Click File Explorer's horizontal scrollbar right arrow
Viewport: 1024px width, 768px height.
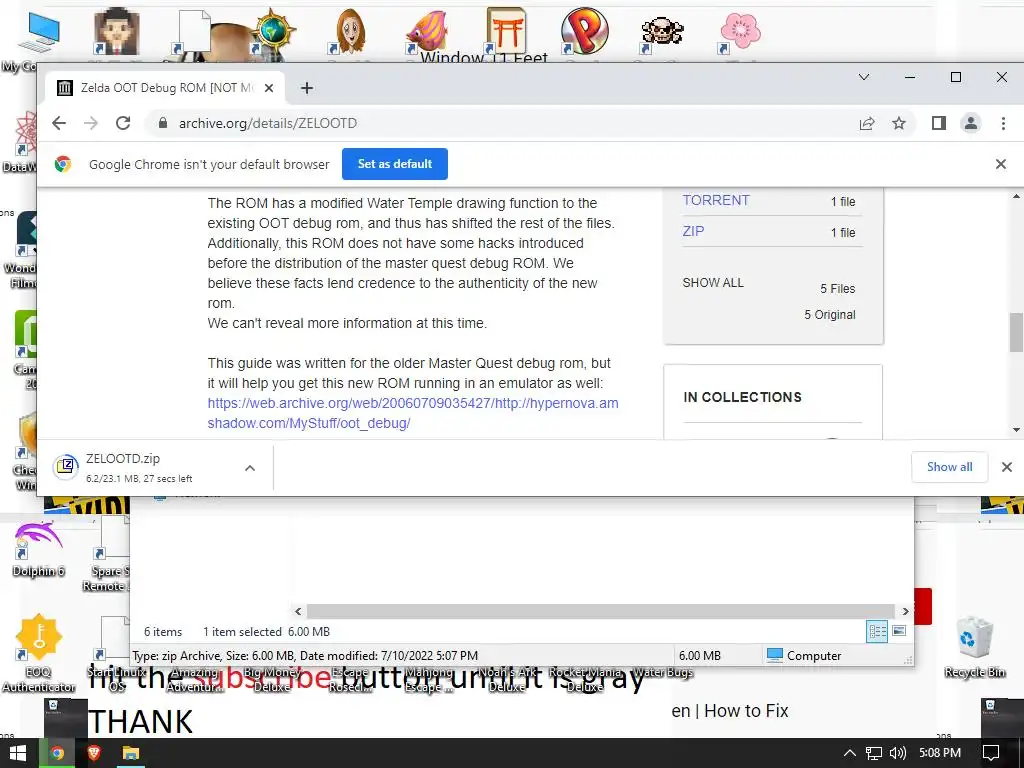tap(905, 612)
